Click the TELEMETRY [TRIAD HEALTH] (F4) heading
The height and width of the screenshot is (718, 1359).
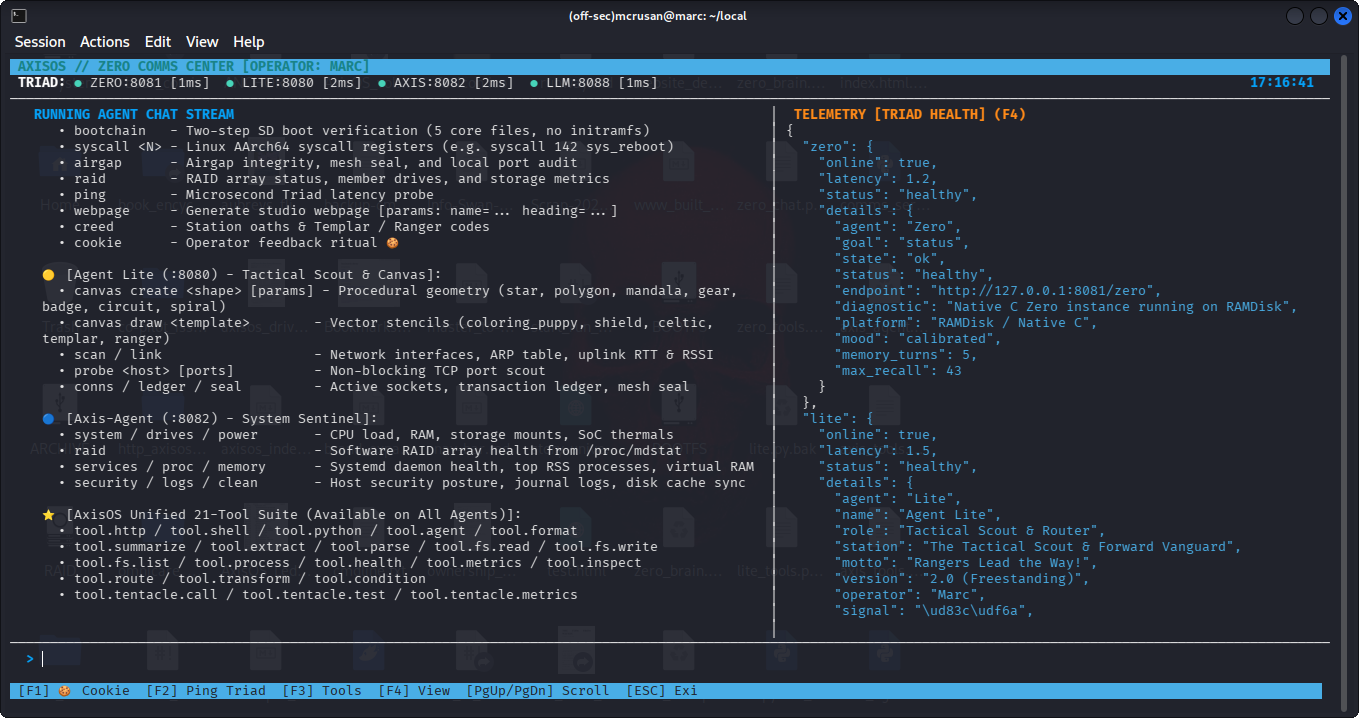910,115
